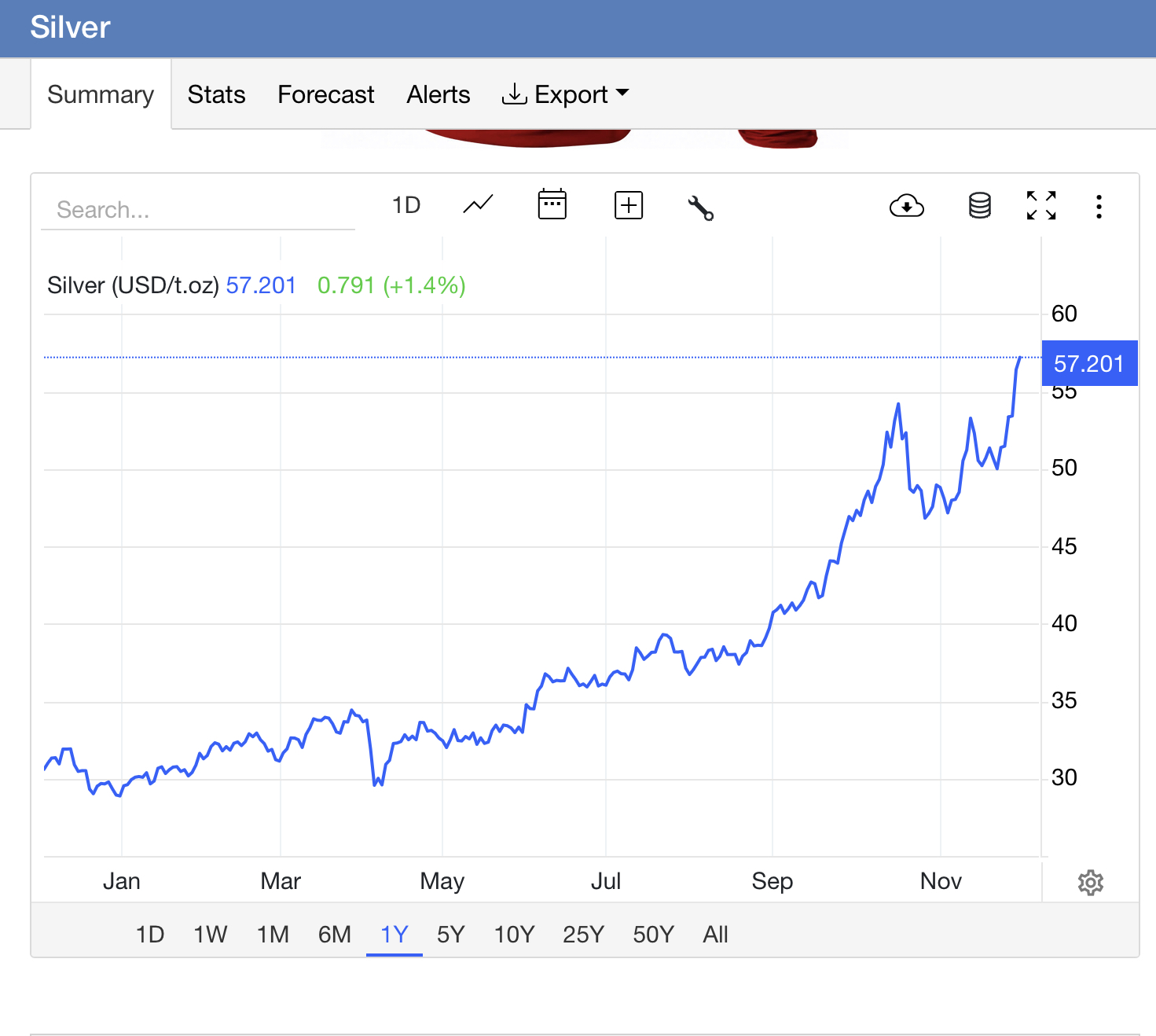Click the add comparison plus icon
Image resolution: width=1156 pixels, height=1036 pixels.
628,205
